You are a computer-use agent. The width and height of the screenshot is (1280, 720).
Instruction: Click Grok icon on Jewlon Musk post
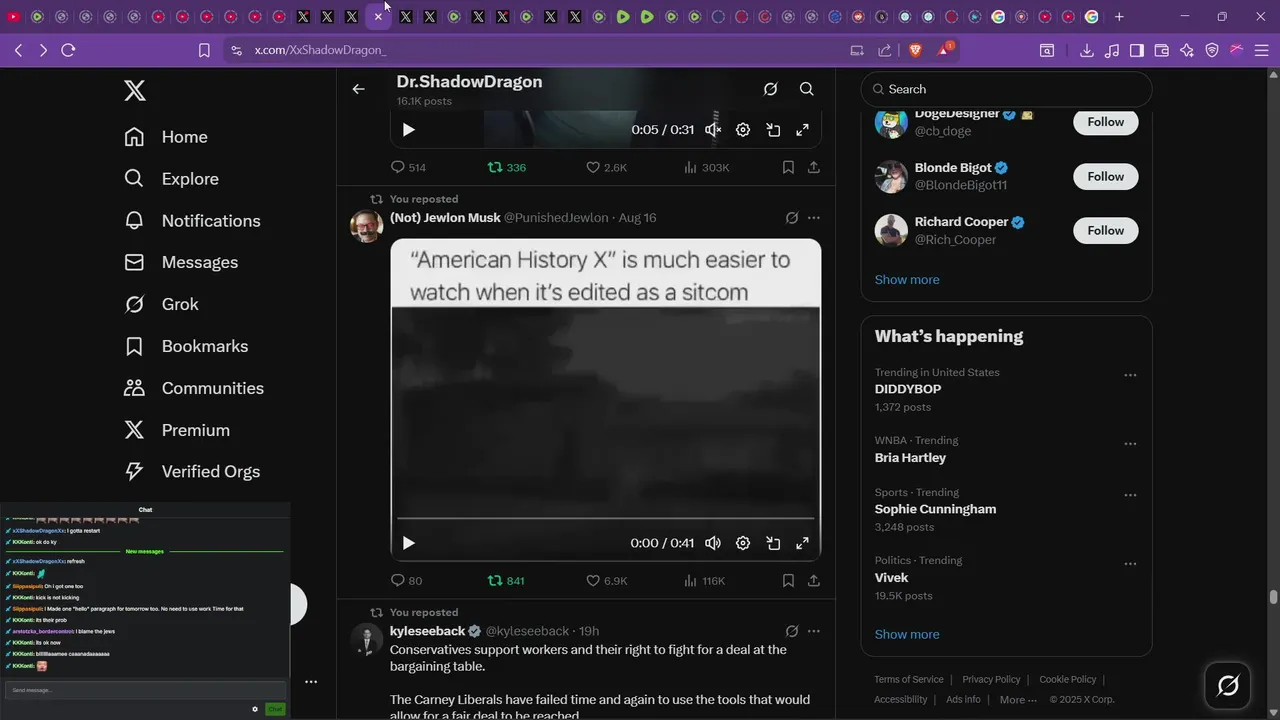792,218
